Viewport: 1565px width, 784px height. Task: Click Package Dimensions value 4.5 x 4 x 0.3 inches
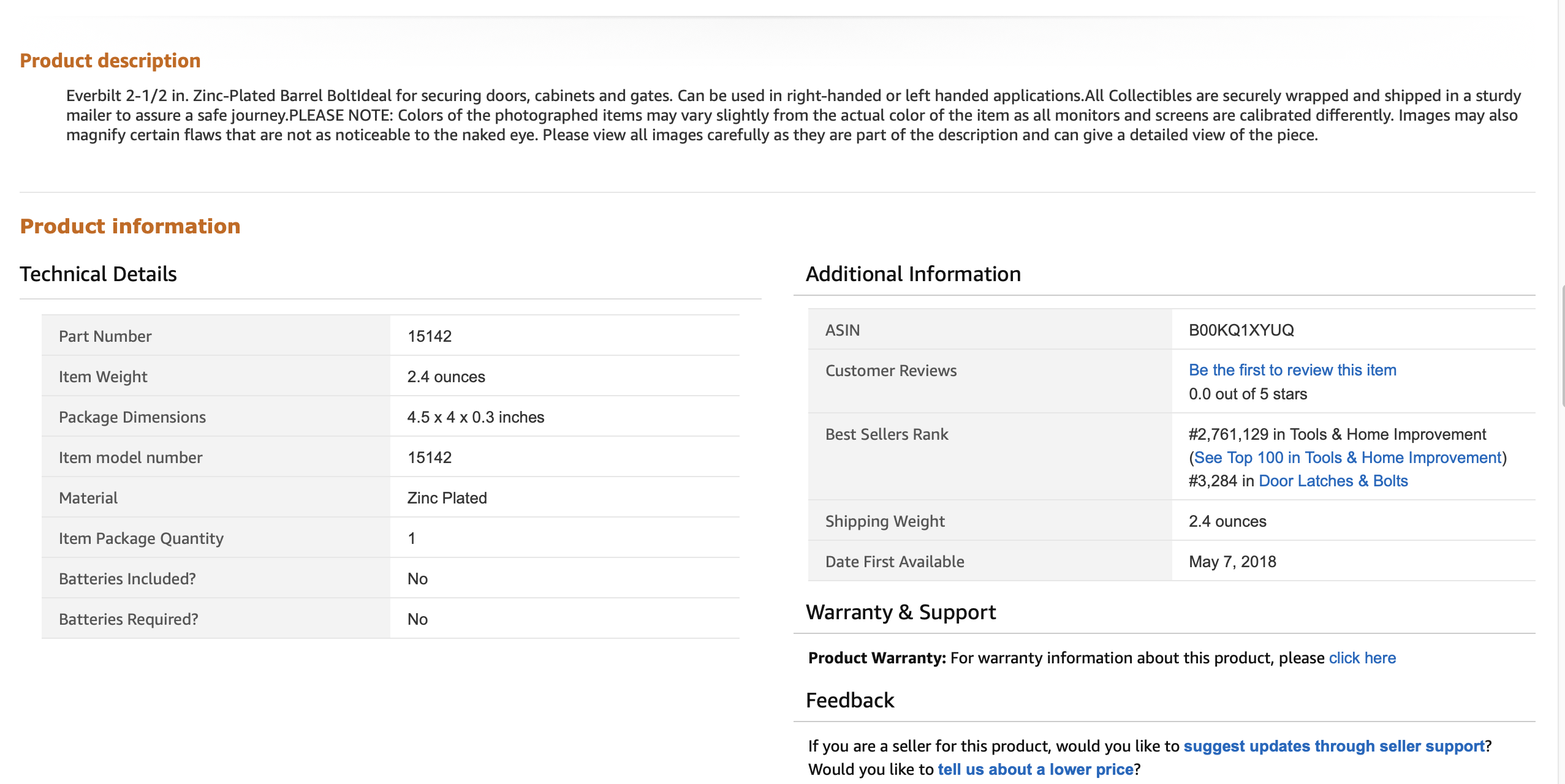point(475,417)
